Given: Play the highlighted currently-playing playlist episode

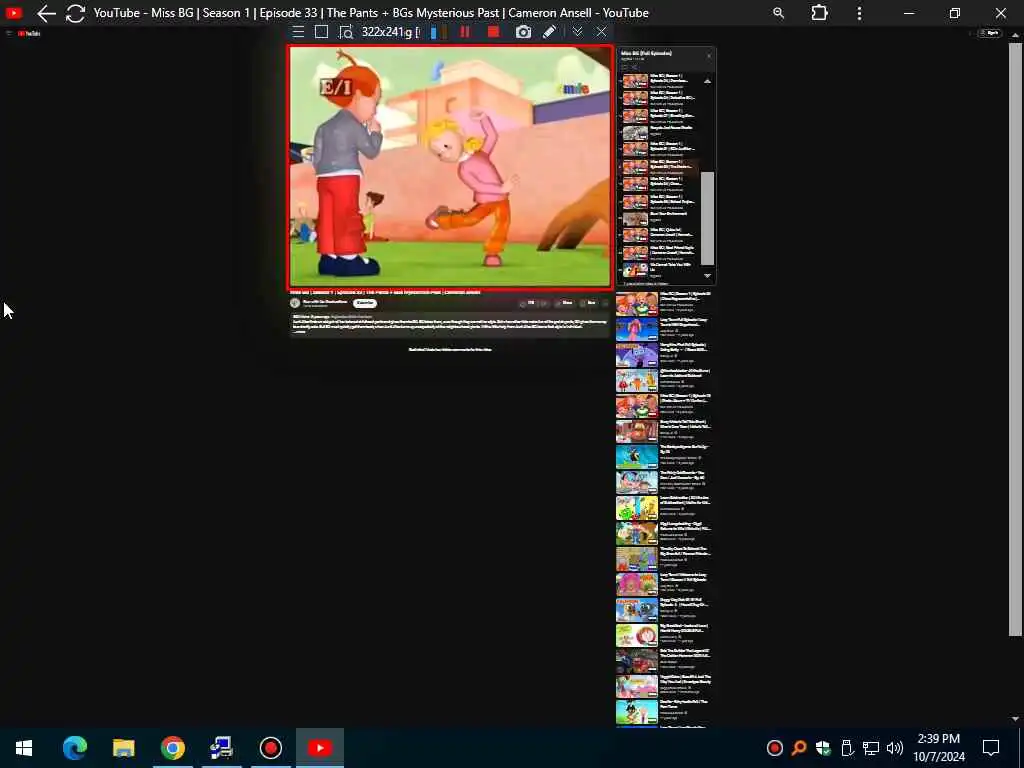Looking at the screenshot, I should click(x=660, y=167).
